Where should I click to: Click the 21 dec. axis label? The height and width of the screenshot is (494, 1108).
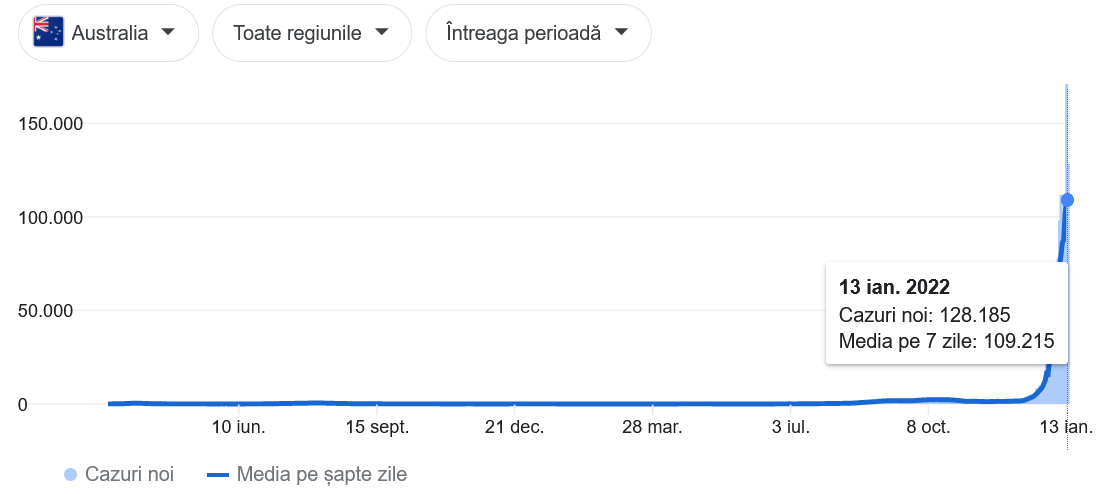(515, 427)
